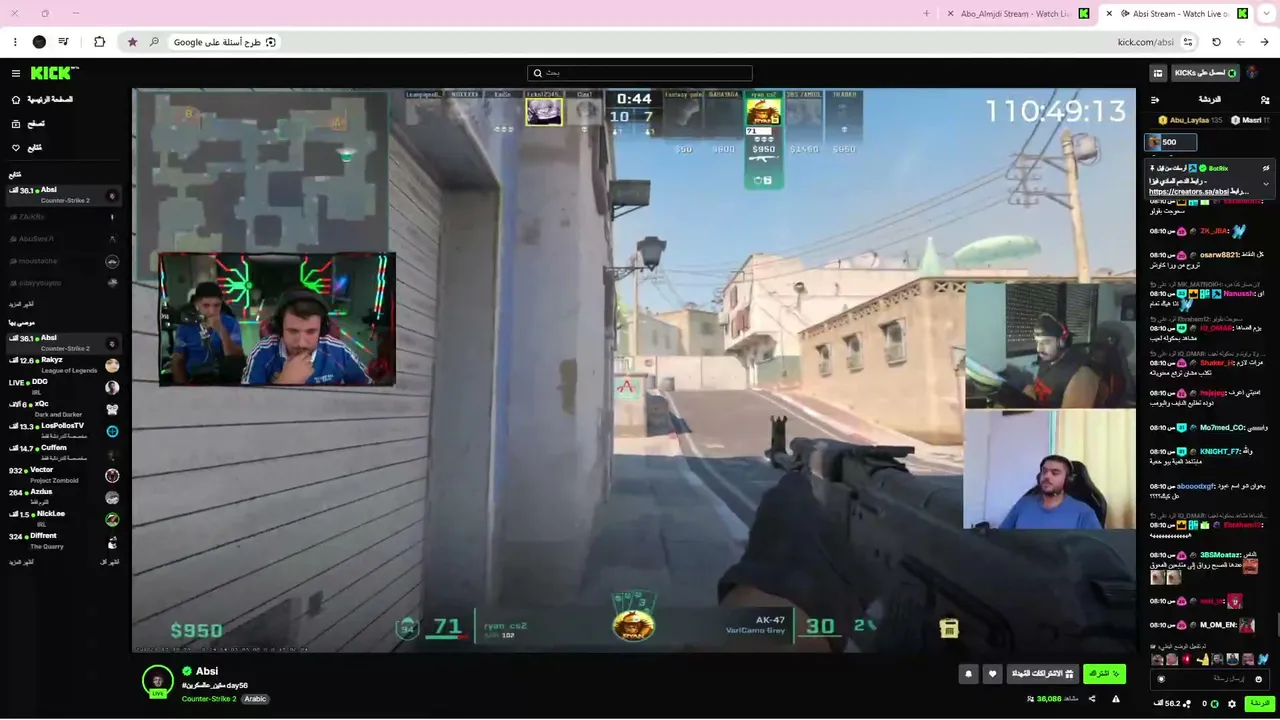The width and height of the screenshot is (1280, 720).
Task: Click the KICKs balance icon
Action: click(1215, 704)
